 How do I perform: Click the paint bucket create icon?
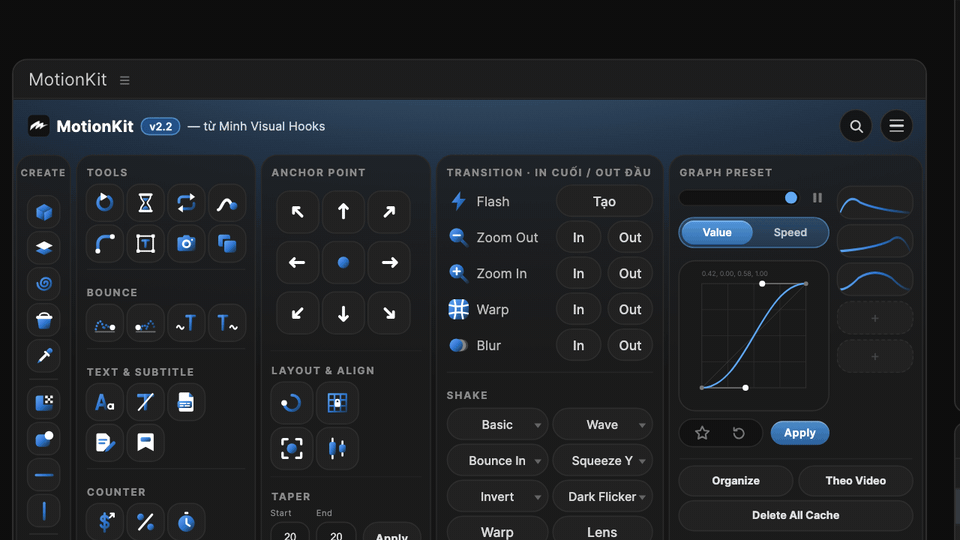click(44, 320)
